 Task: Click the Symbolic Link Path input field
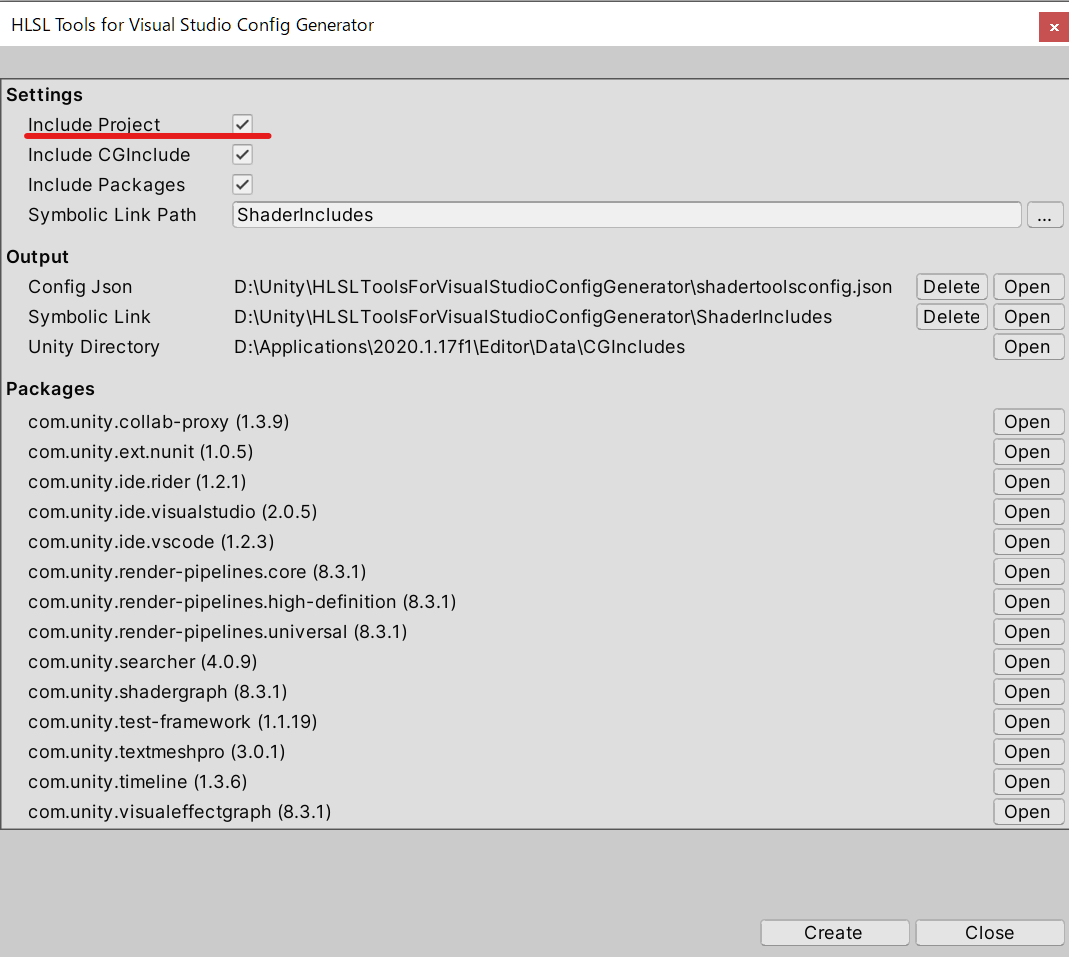coord(627,215)
